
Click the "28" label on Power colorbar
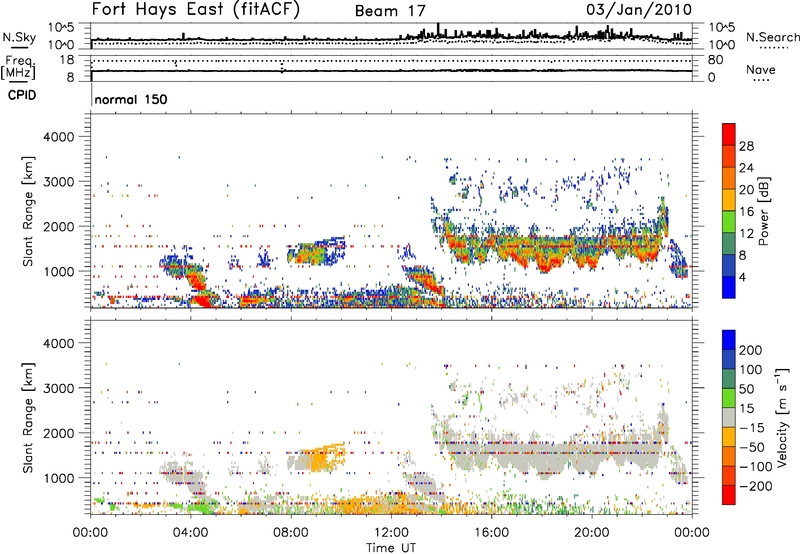(746, 146)
